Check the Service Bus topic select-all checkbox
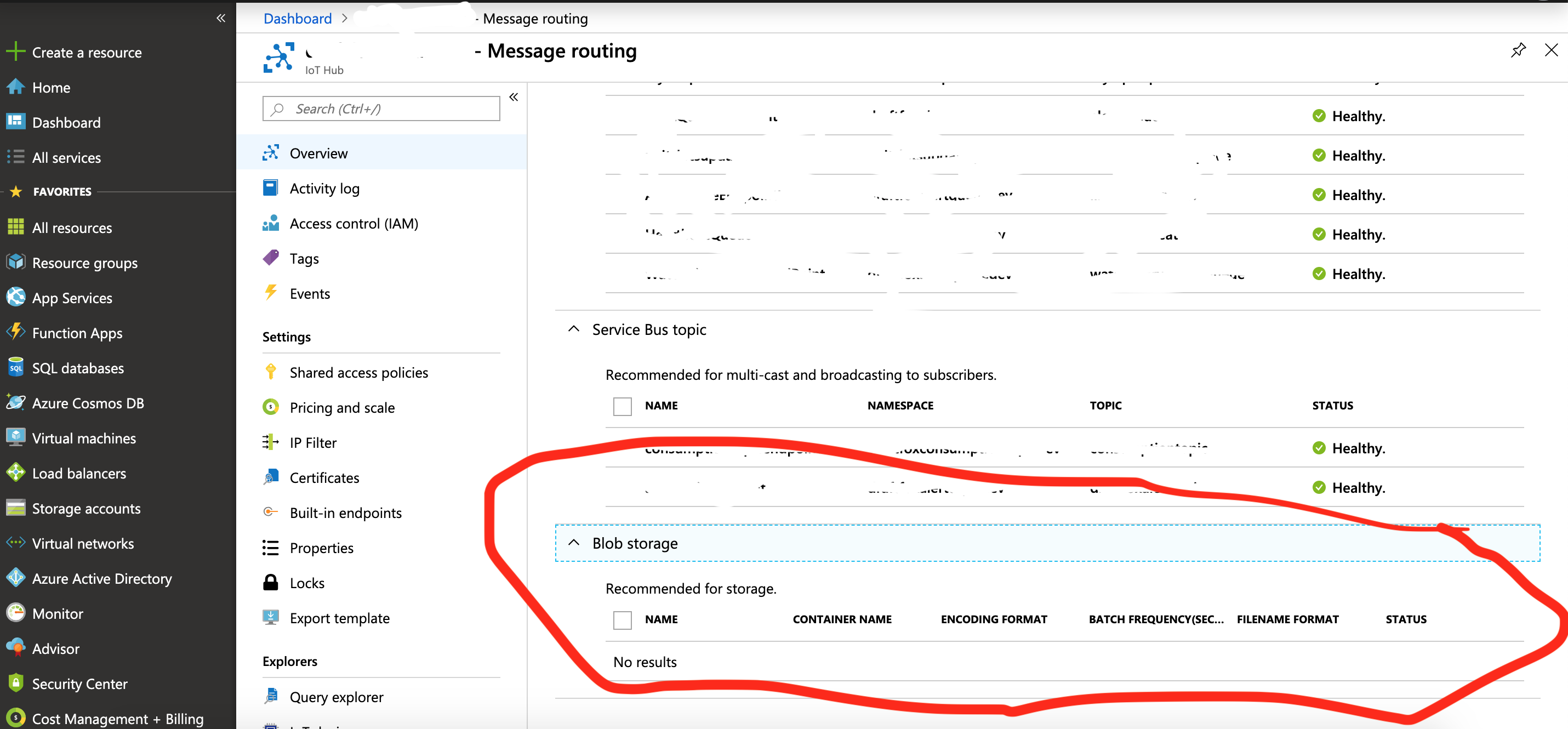The image size is (1568, 729). point(622,406)
